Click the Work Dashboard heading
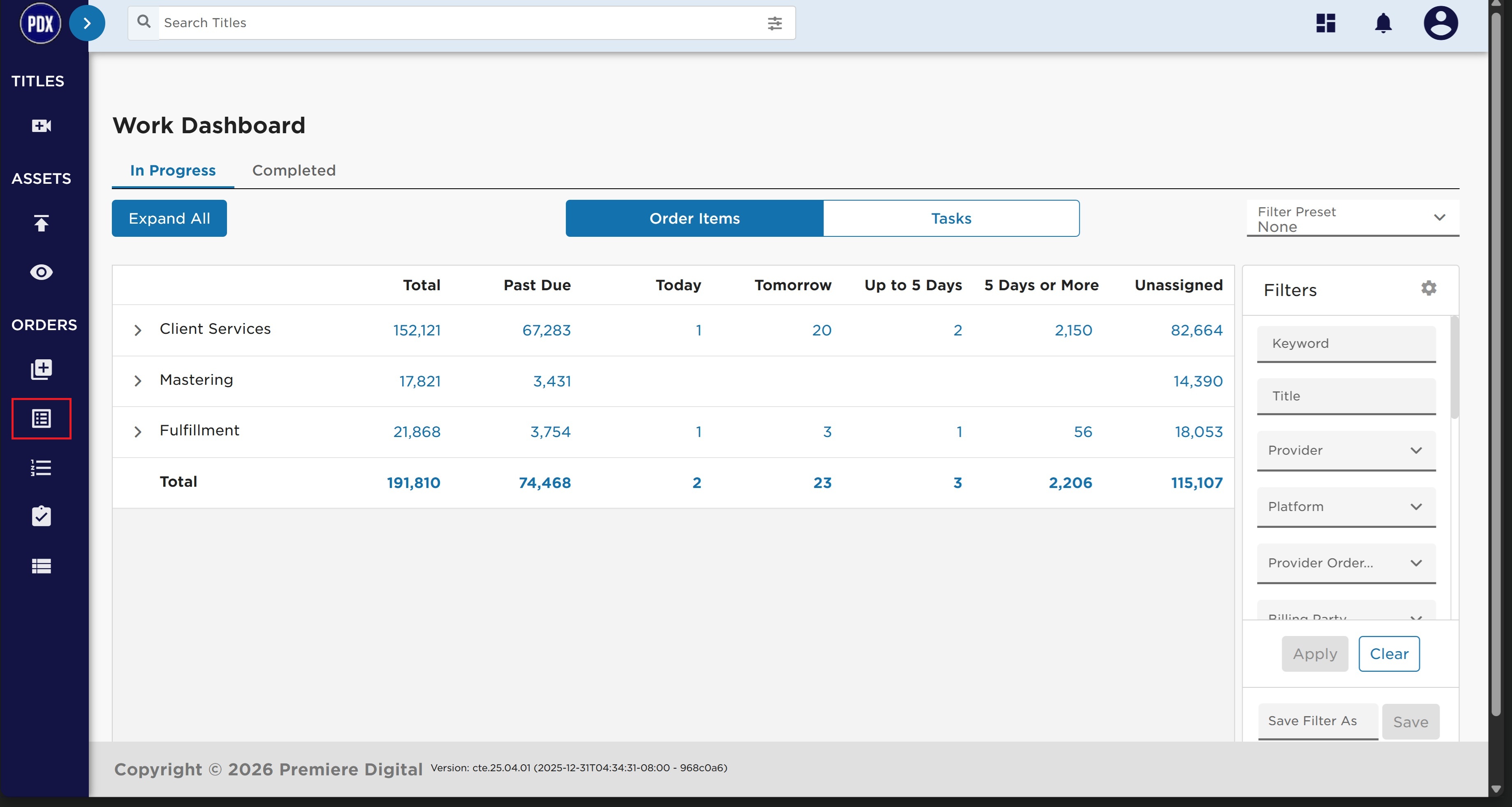The width and height of the screenshot is (1512, 807). 209,126
